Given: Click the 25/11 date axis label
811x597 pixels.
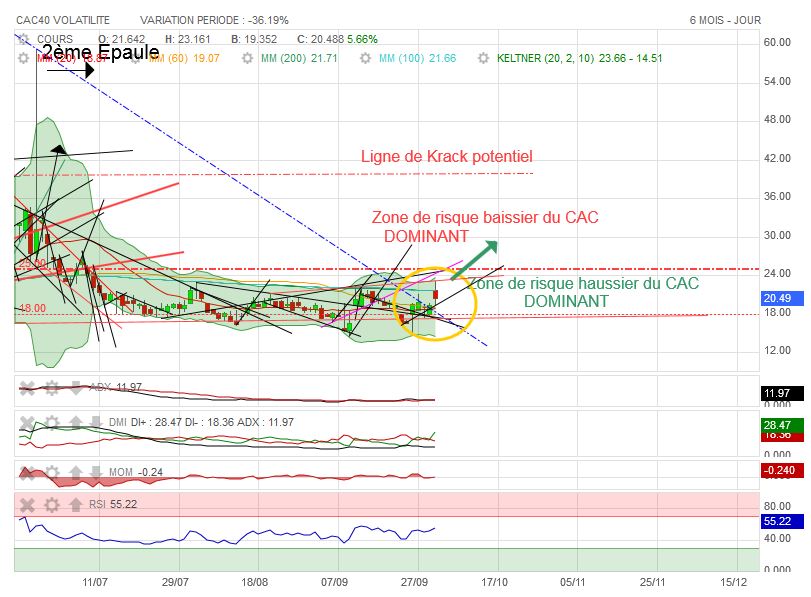Looking at the screenshot, I should (653, 582).
